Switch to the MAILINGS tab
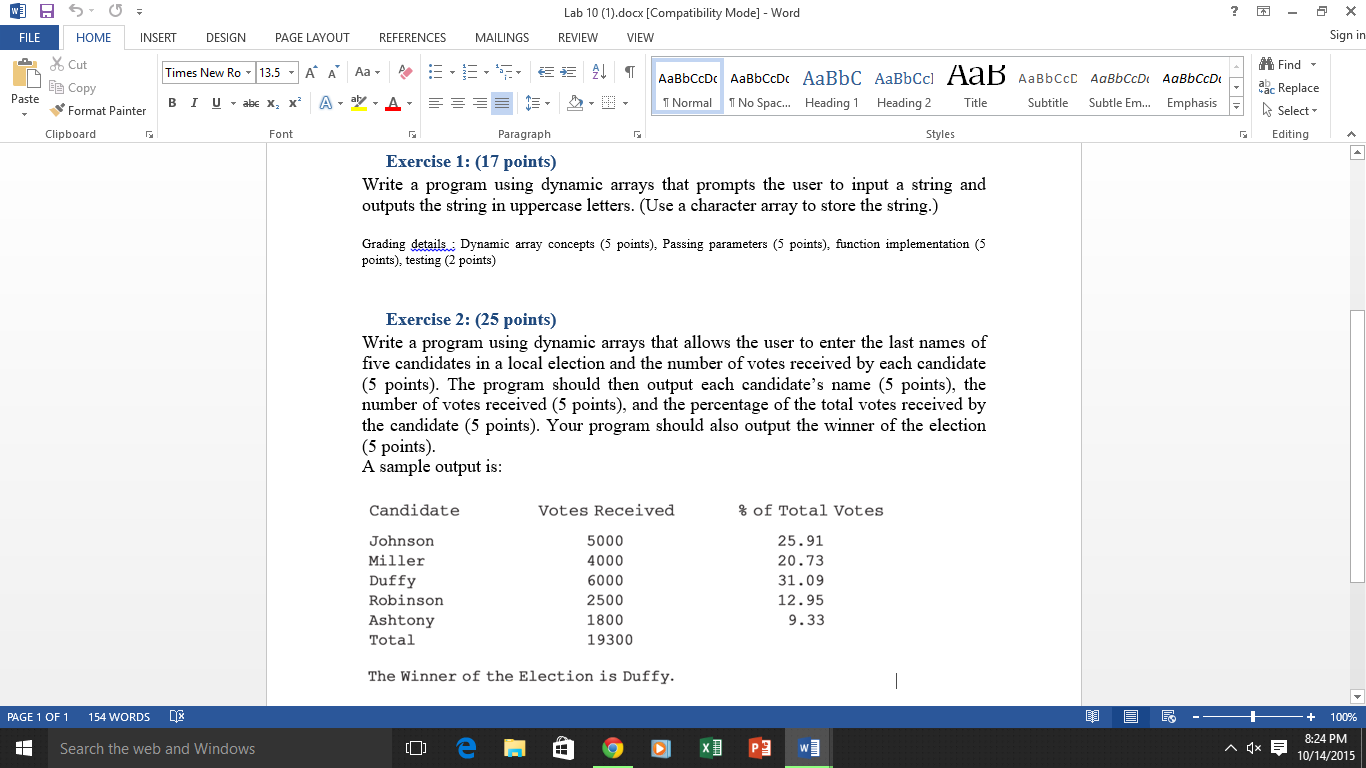Viewport: 1366px width, 768px height. [501, 37]
